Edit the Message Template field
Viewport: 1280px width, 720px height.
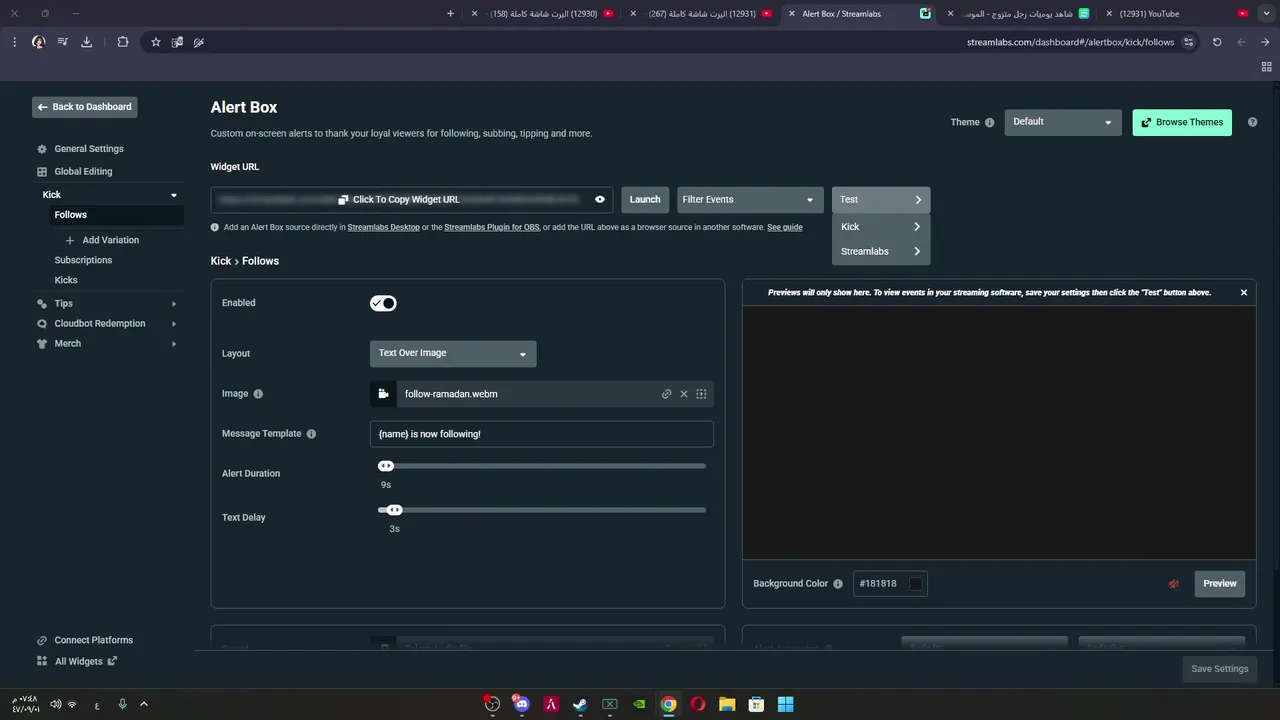tap(542, 434)
